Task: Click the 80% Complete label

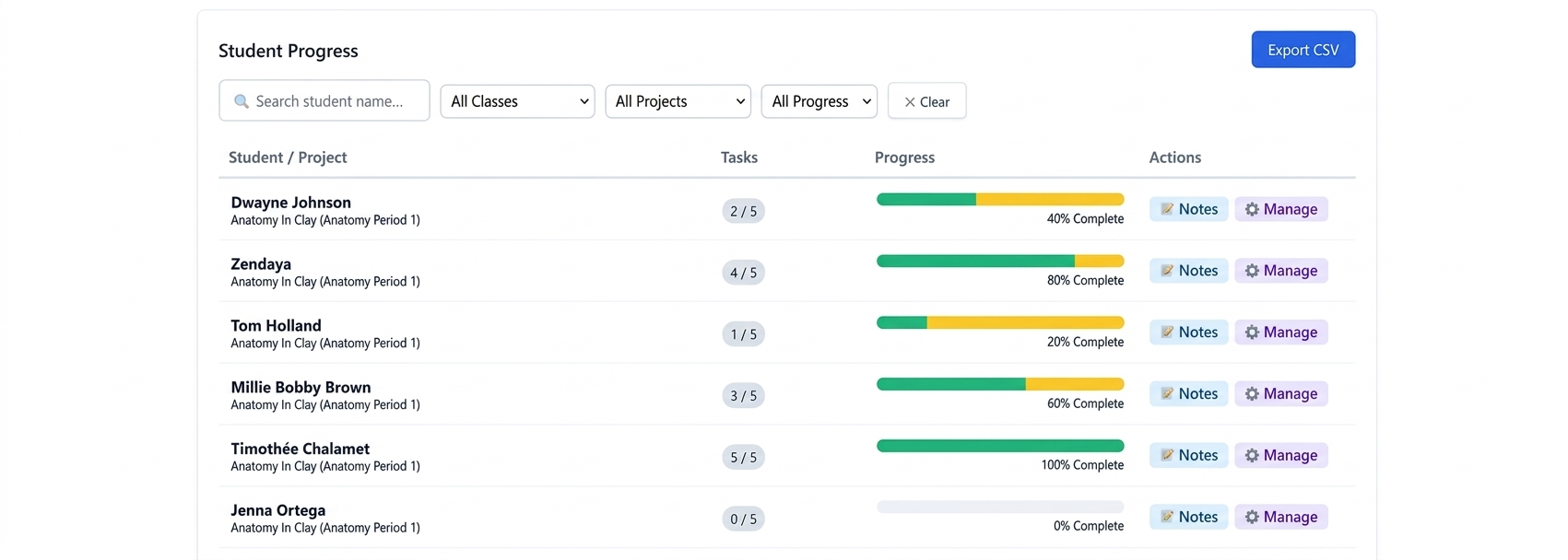Action: (x=1085, y=281)
